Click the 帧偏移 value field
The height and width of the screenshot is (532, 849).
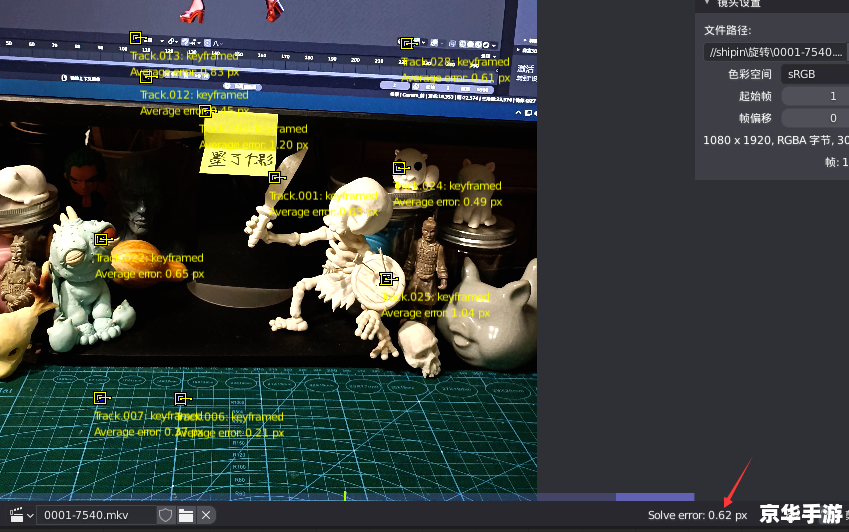[x=815, y=118]
